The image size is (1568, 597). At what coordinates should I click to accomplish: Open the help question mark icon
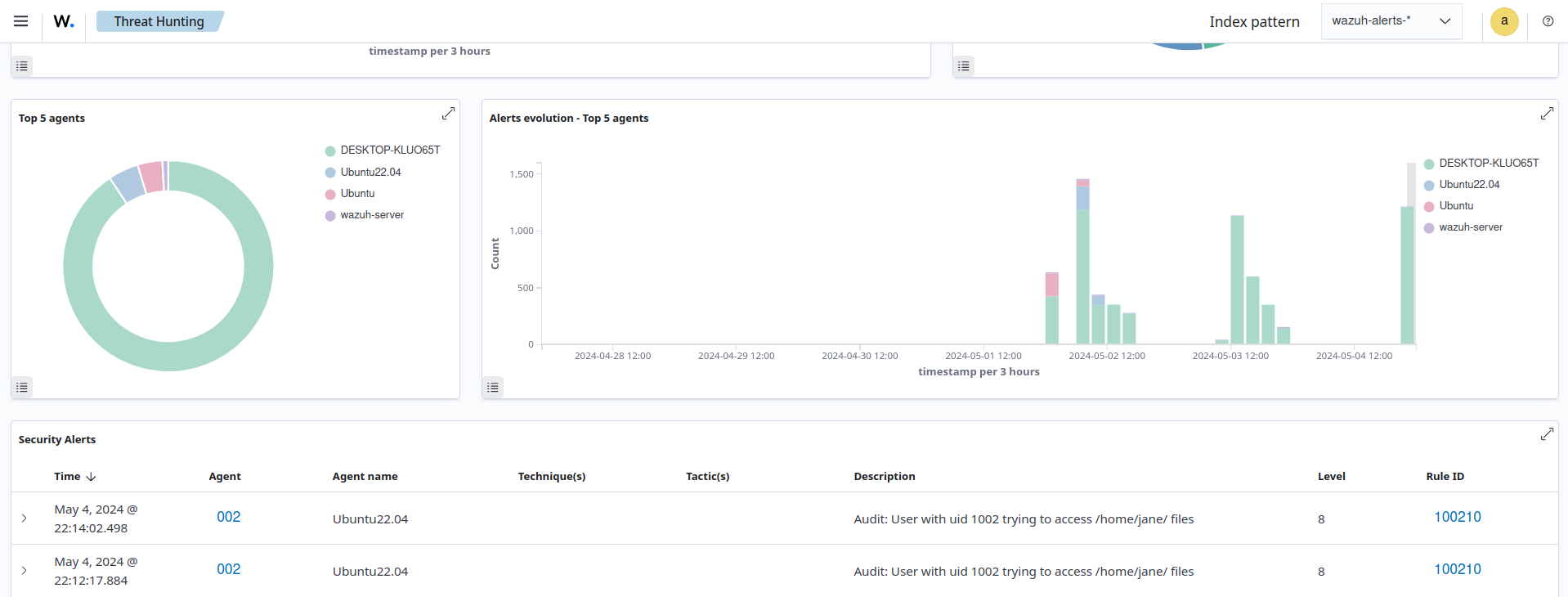[x=1548, y=21]
